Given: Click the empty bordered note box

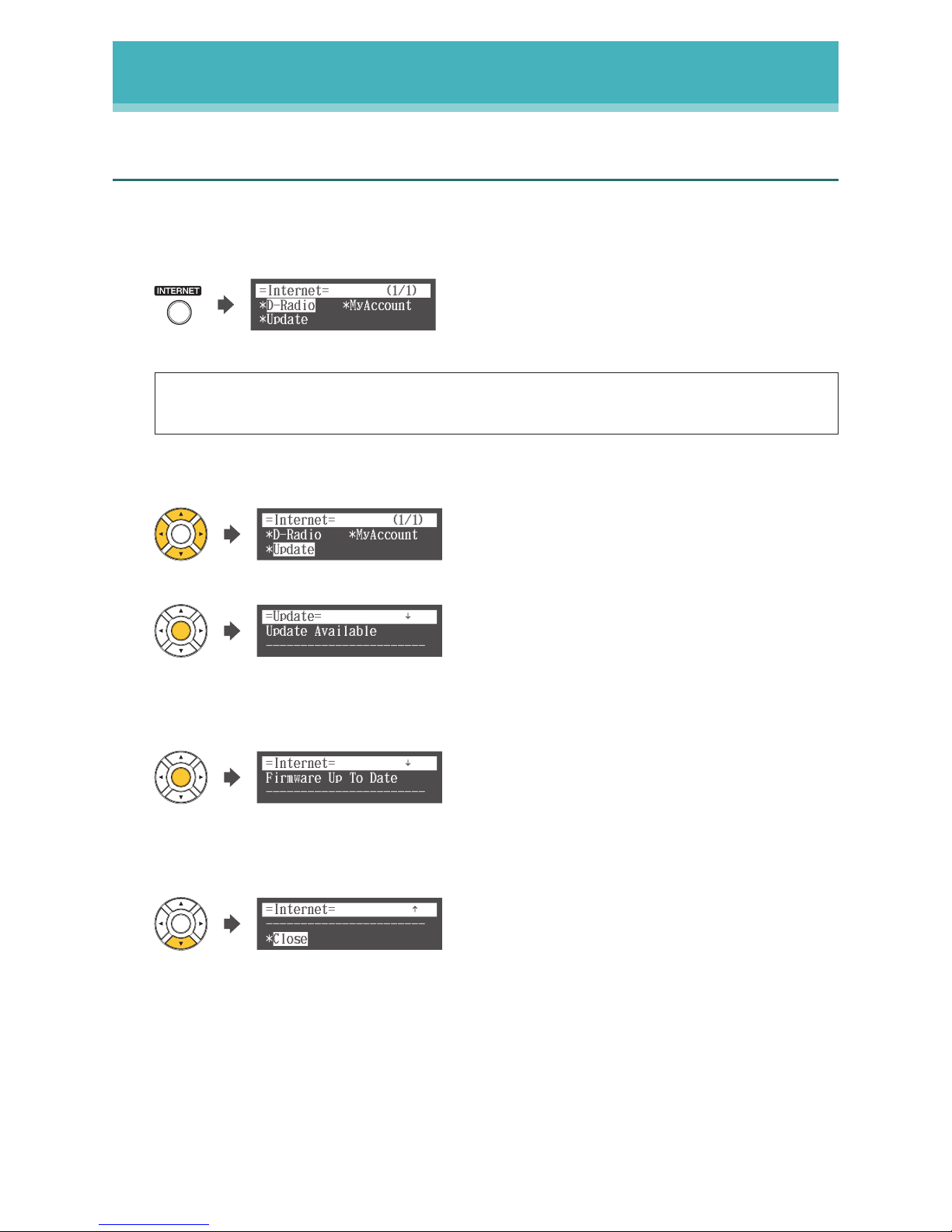Looking at the screenshot, I should pos(497,403).
